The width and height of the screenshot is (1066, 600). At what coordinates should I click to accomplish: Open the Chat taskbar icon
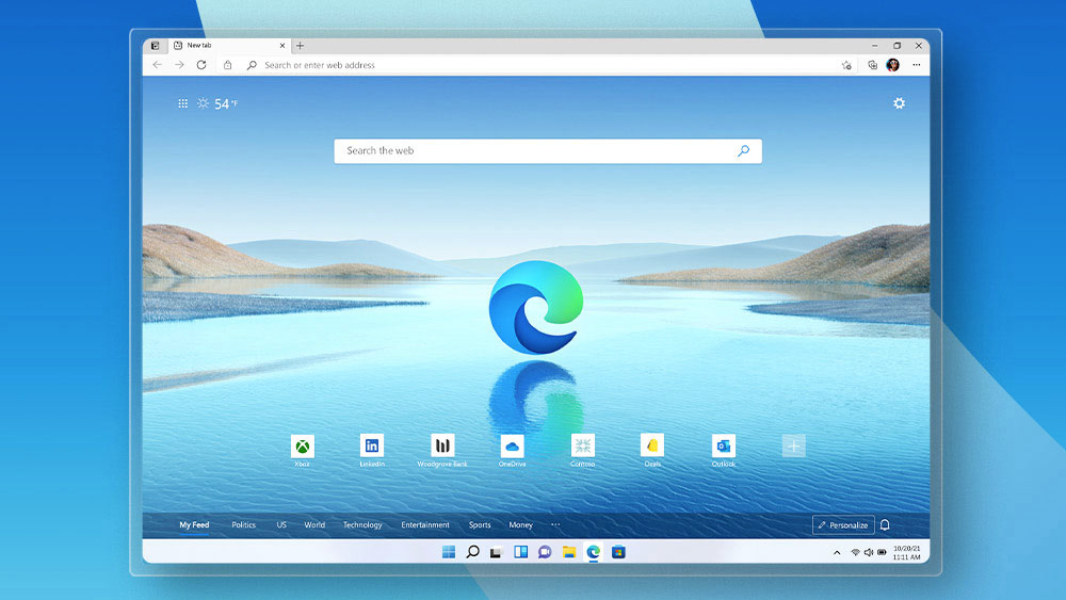point(545,552)
